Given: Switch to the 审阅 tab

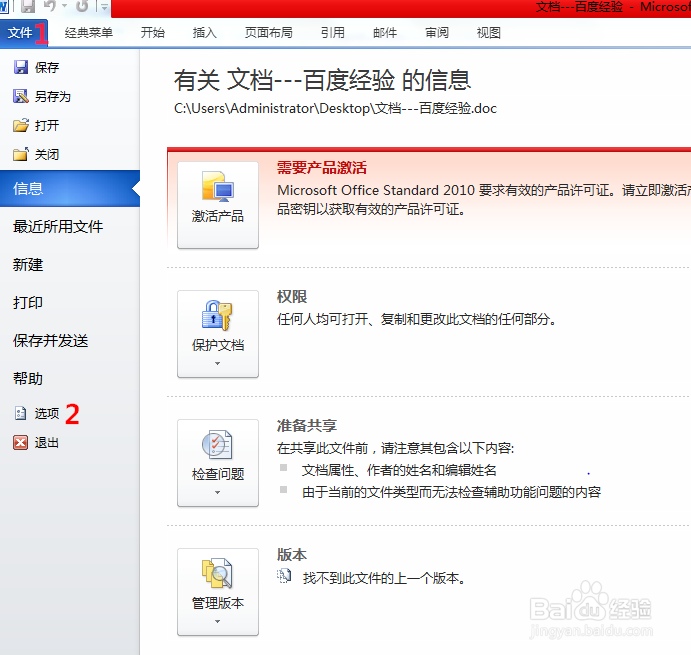Looking at the screenshot, I should click(437, 33).
